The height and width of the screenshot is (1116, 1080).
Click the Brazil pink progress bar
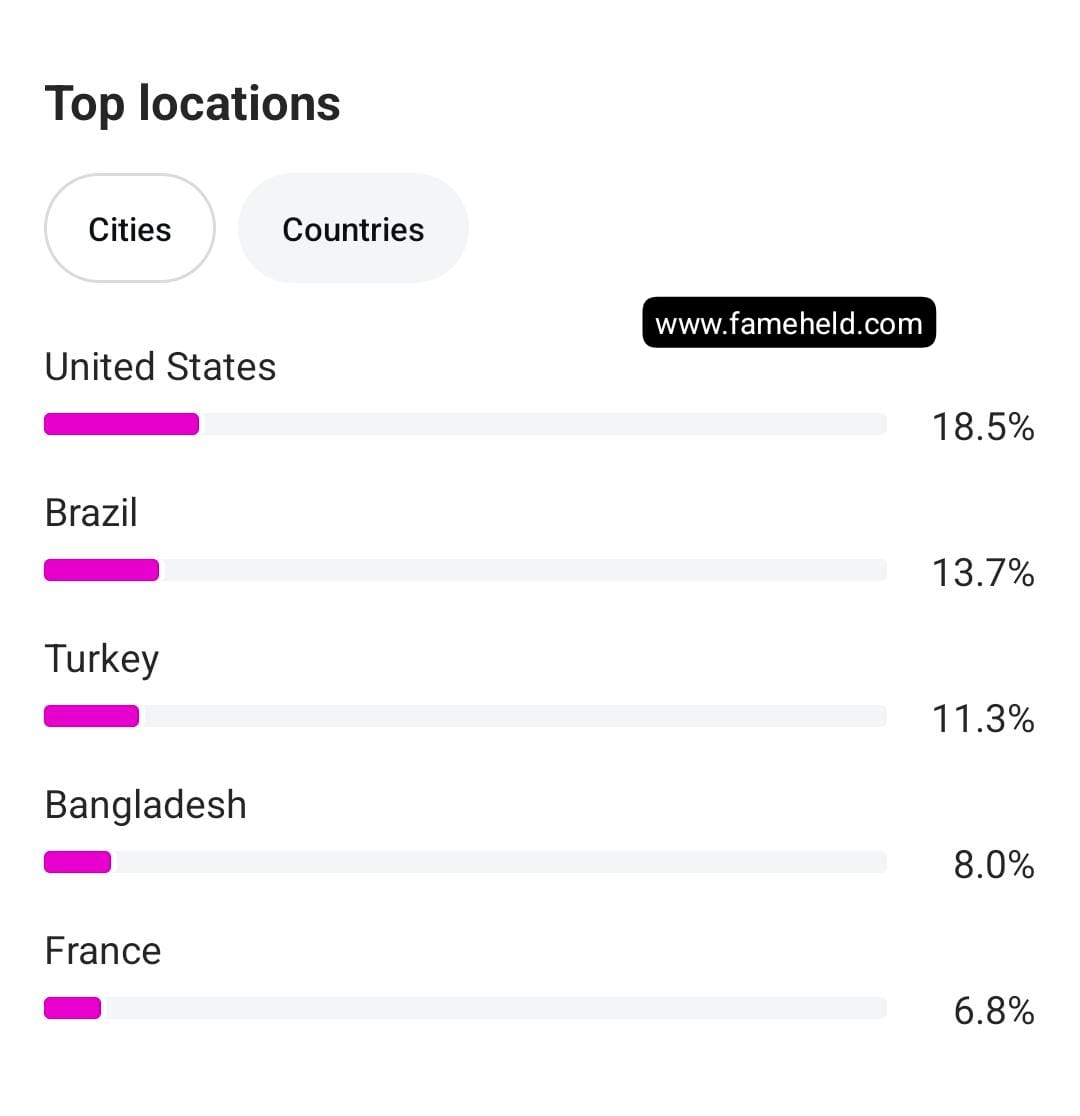[x=101, y=570]
